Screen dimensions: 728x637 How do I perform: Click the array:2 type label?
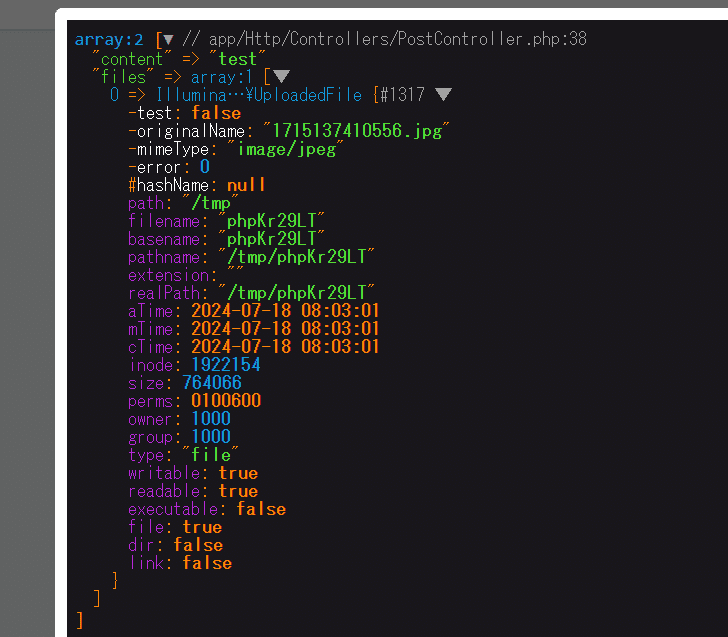tap(109, 40)
